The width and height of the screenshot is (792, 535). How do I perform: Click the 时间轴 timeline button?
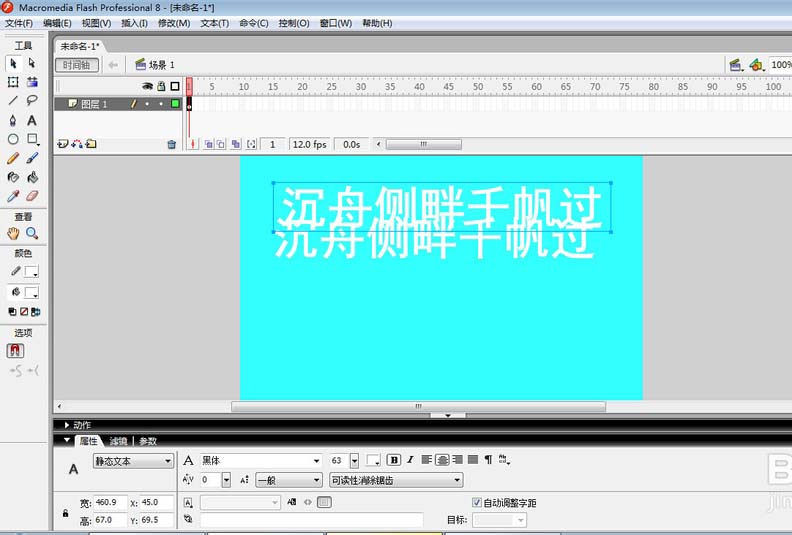[77, 65]
